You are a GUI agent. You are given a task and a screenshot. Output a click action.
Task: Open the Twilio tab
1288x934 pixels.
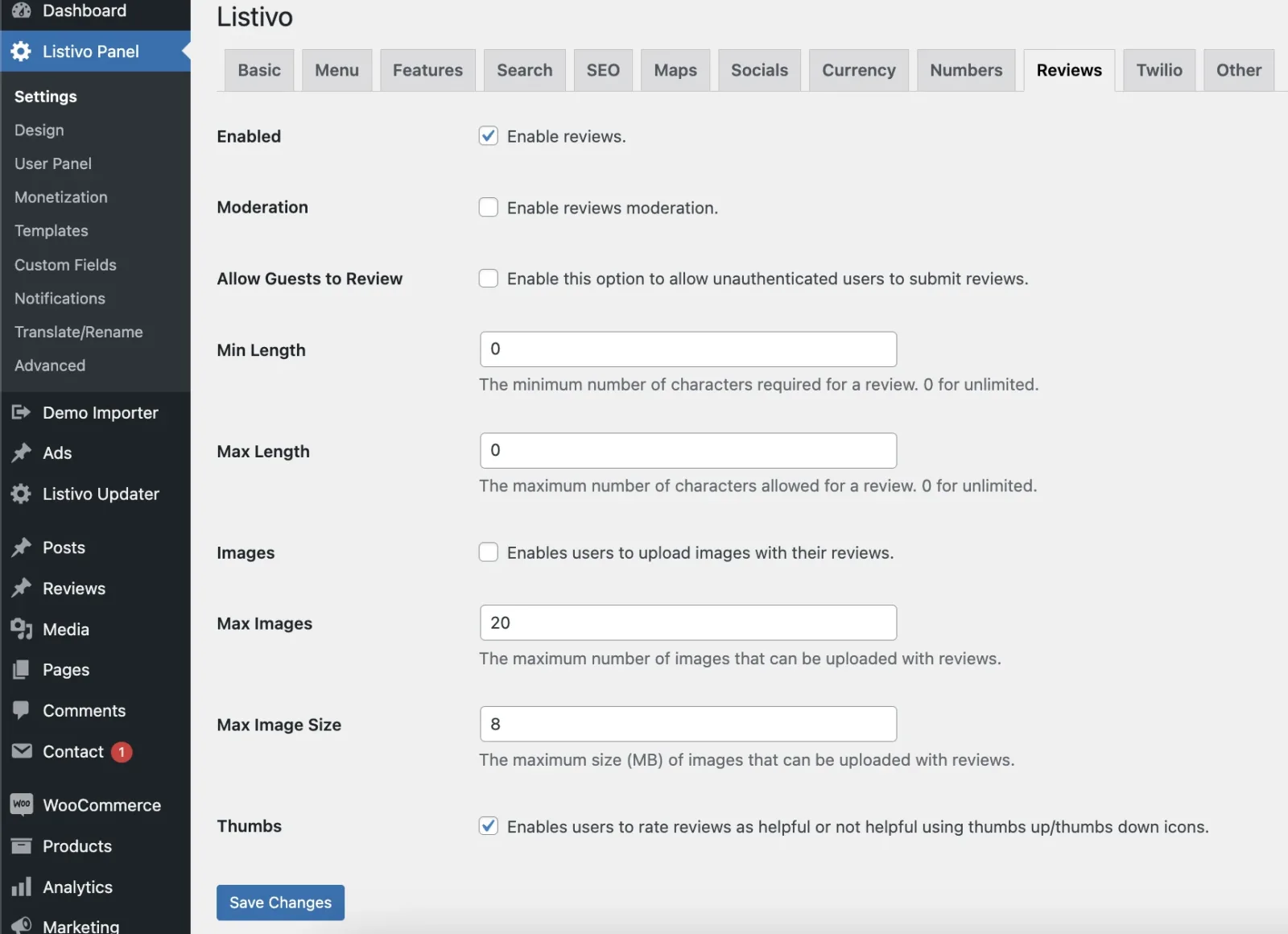(x=1159, y=70)
